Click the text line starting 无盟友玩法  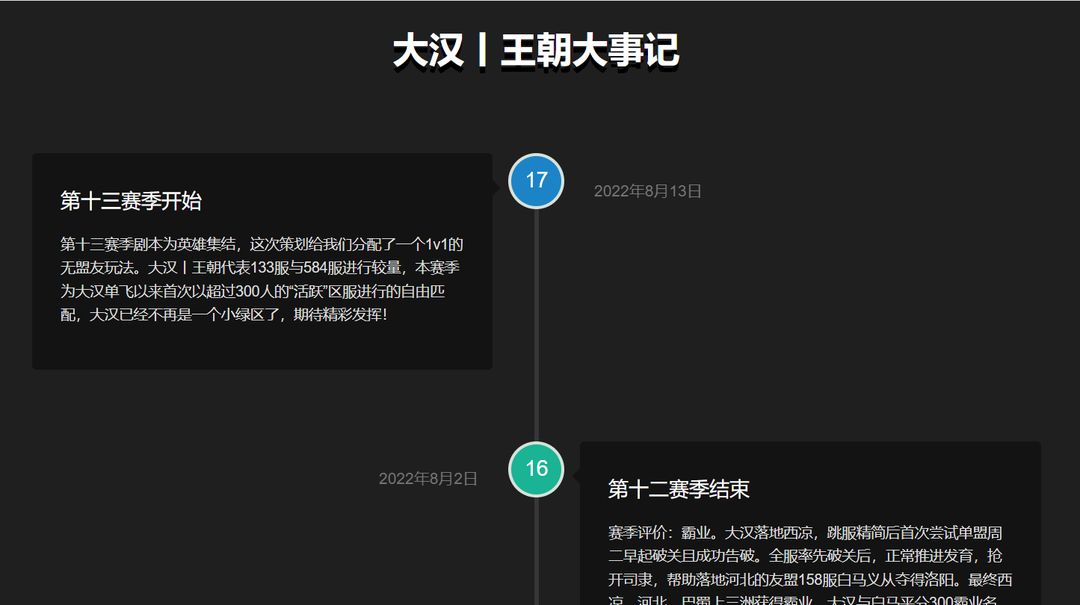click(260, 267)
